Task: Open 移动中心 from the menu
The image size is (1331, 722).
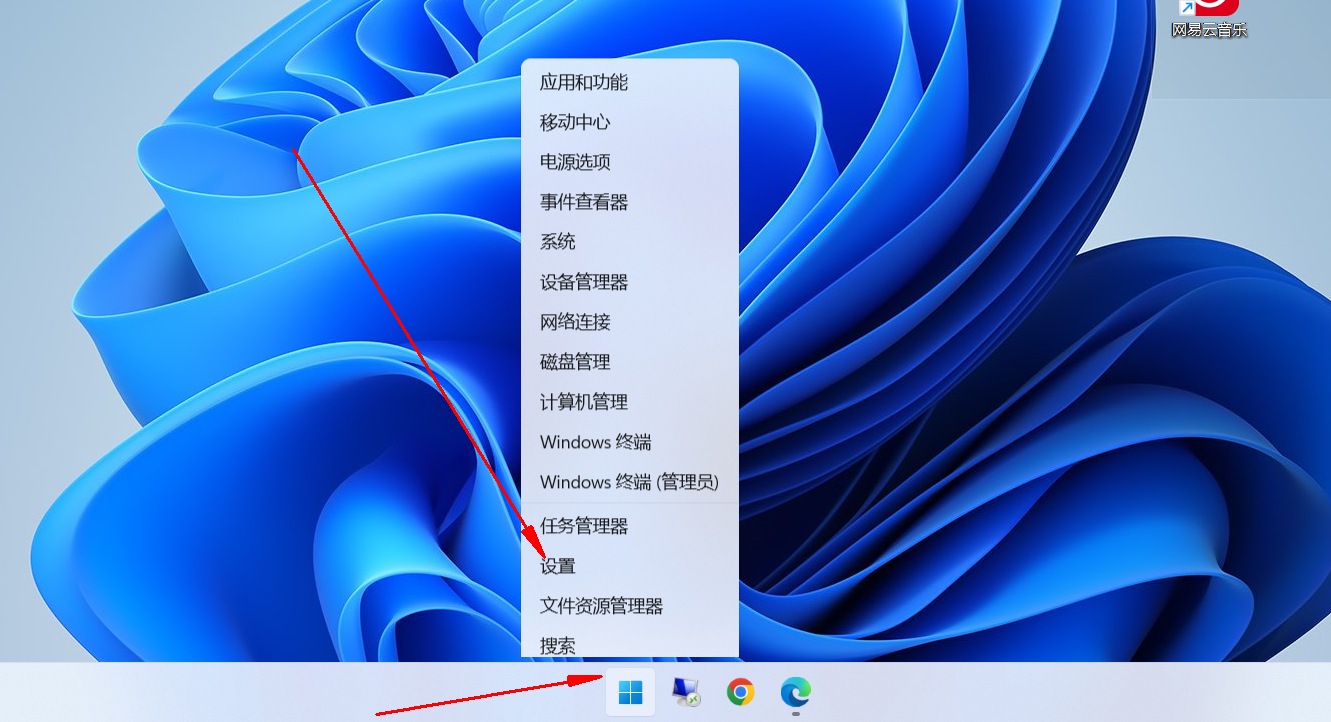Action: pyautogui.click(x=630, y=122)
